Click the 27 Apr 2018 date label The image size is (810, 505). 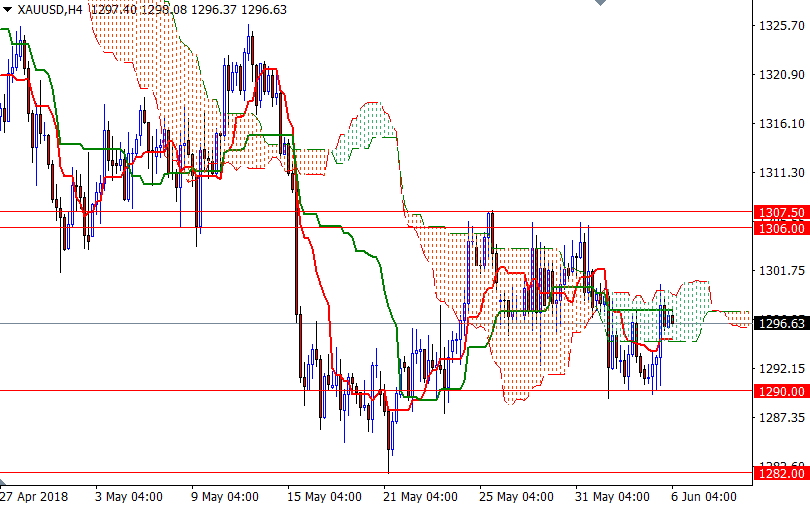pyautogui.click(x=34, y=497)
